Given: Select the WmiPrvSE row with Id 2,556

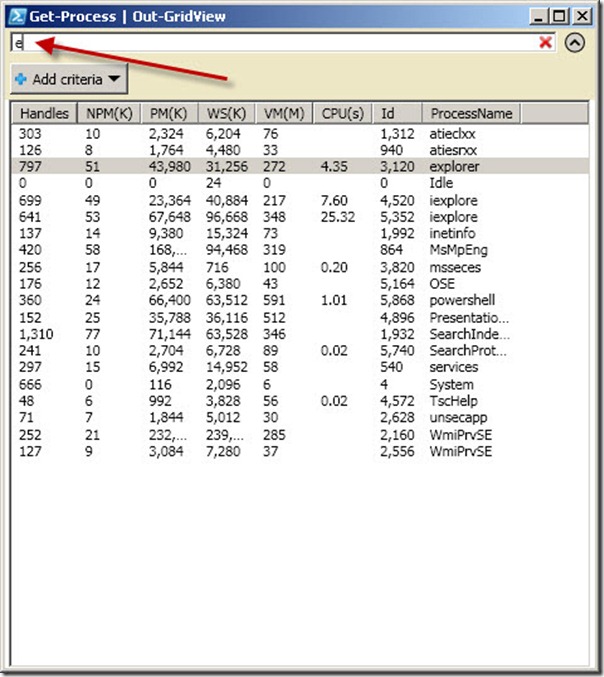Looking at the screenshot, I should 300,451.
